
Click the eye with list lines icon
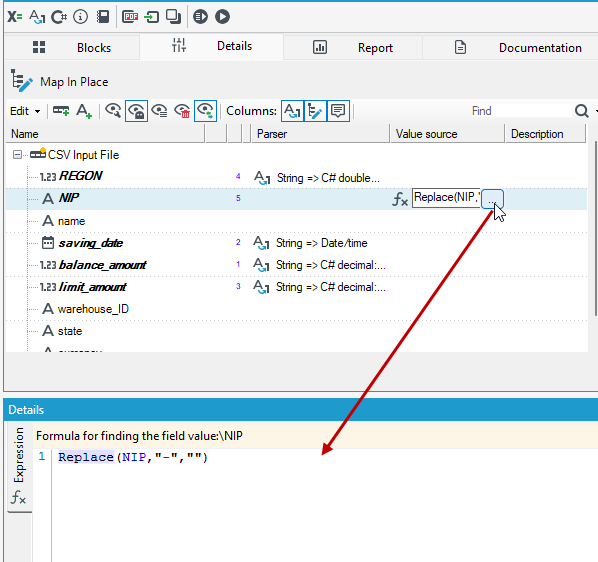159,111
